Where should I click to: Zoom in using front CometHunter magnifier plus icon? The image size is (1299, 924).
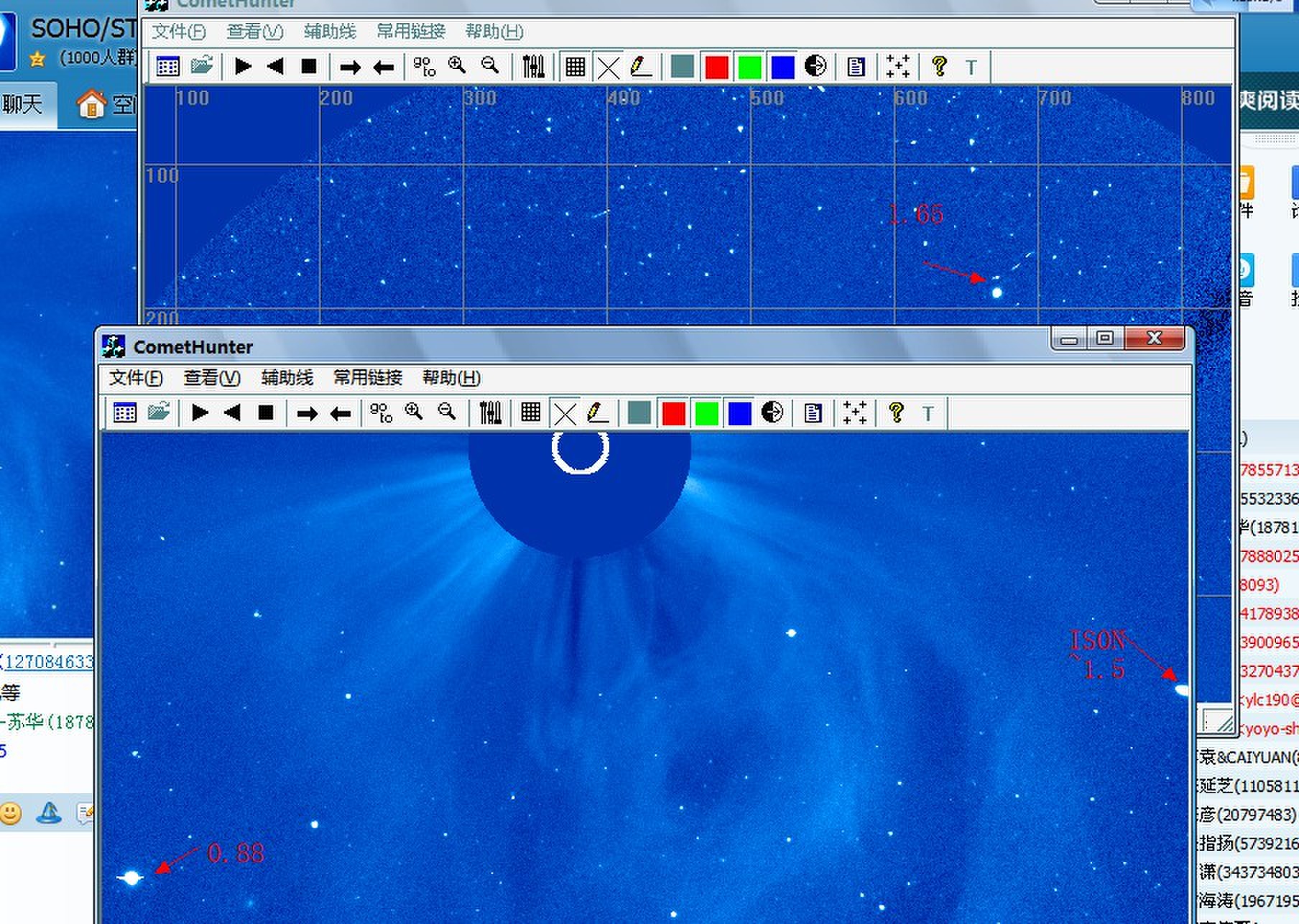click(x=414, y=412)
